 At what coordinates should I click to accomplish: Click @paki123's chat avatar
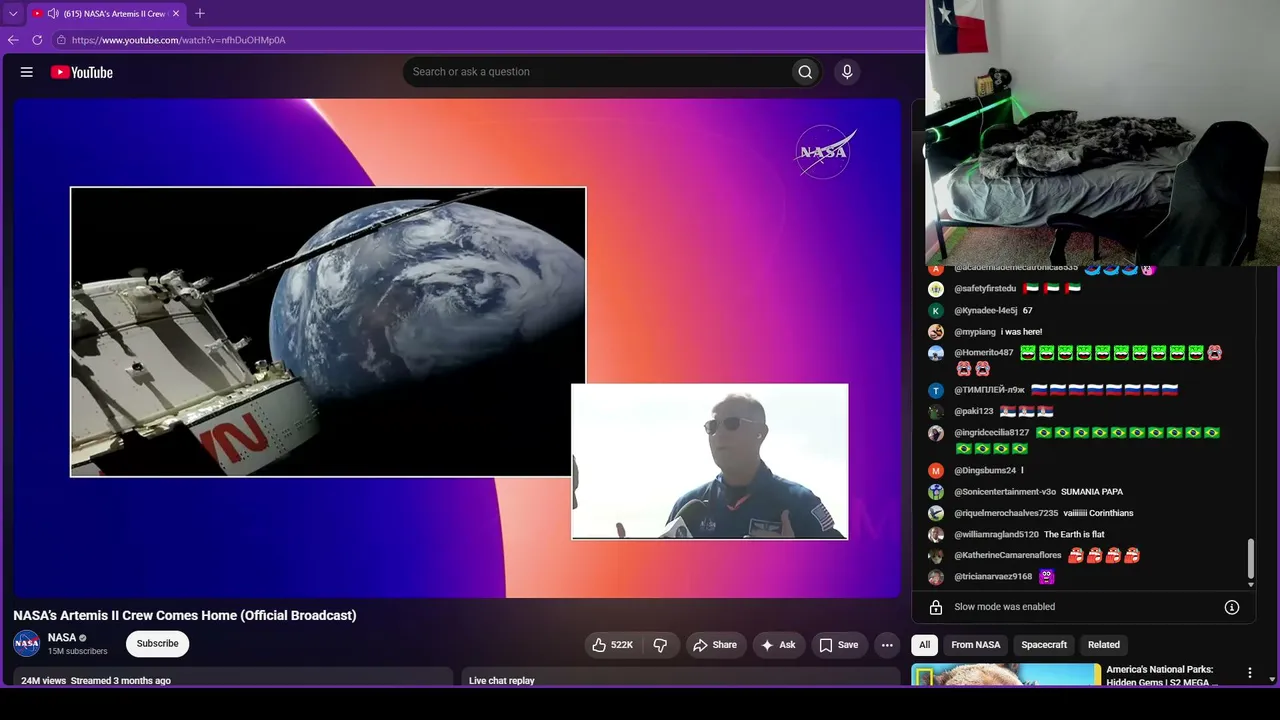coord(936,411)
